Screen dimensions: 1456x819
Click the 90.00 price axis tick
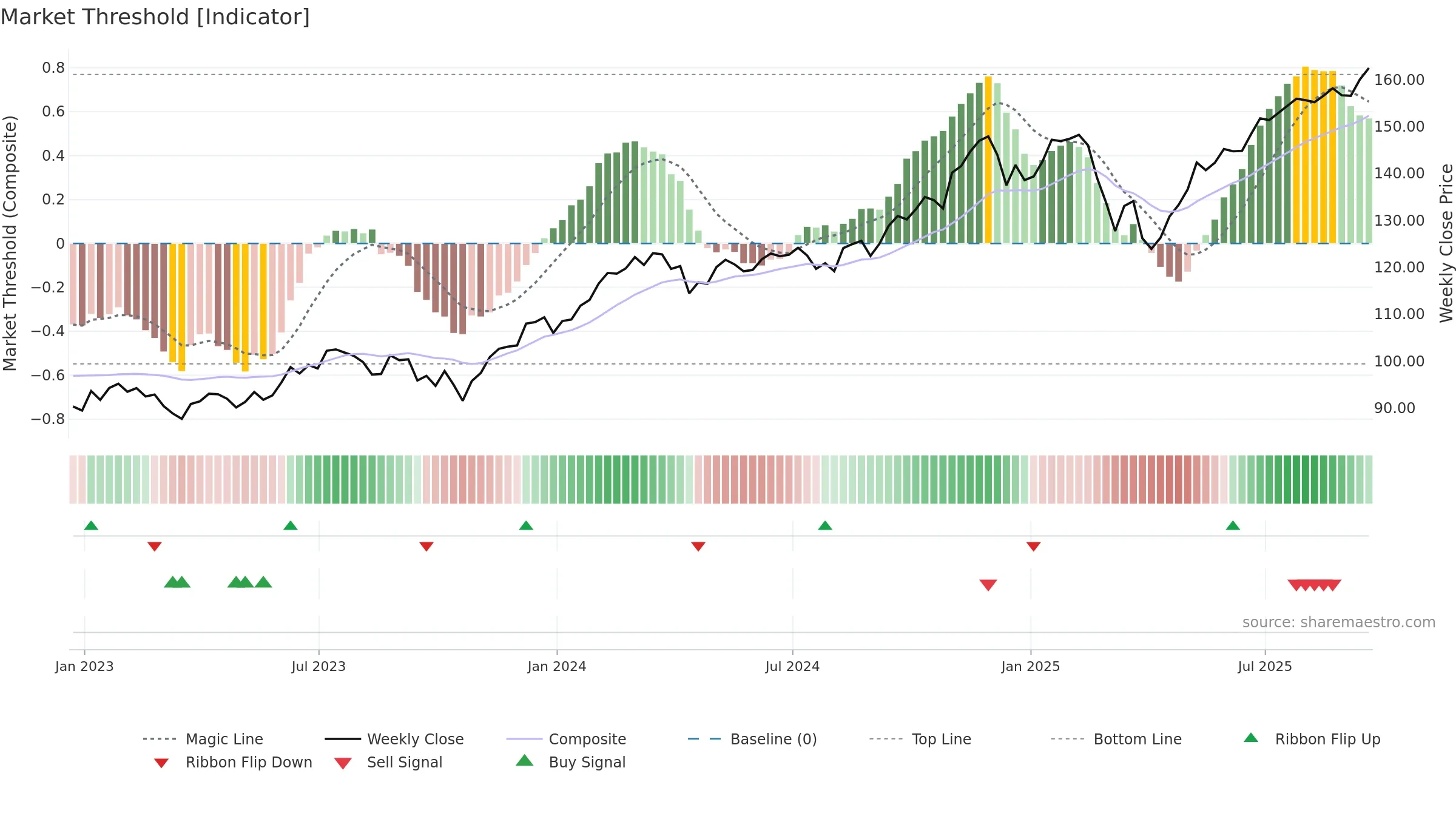(1395, 408)
